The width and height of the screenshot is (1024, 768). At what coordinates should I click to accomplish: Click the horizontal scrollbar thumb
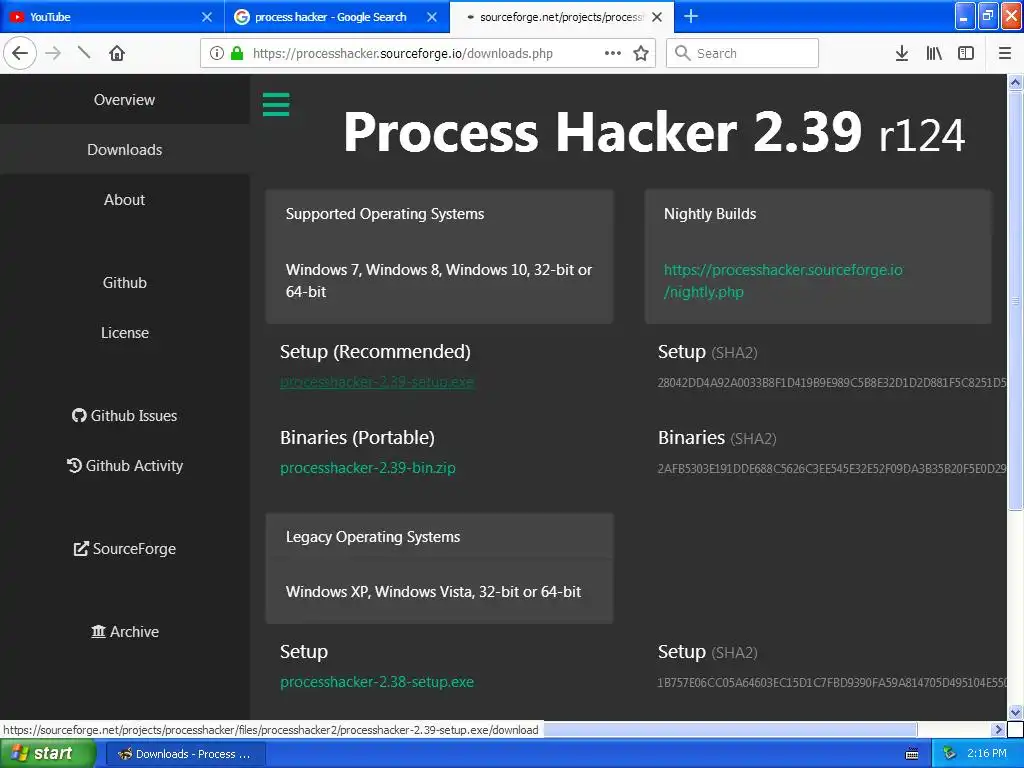tap(730, 729)
